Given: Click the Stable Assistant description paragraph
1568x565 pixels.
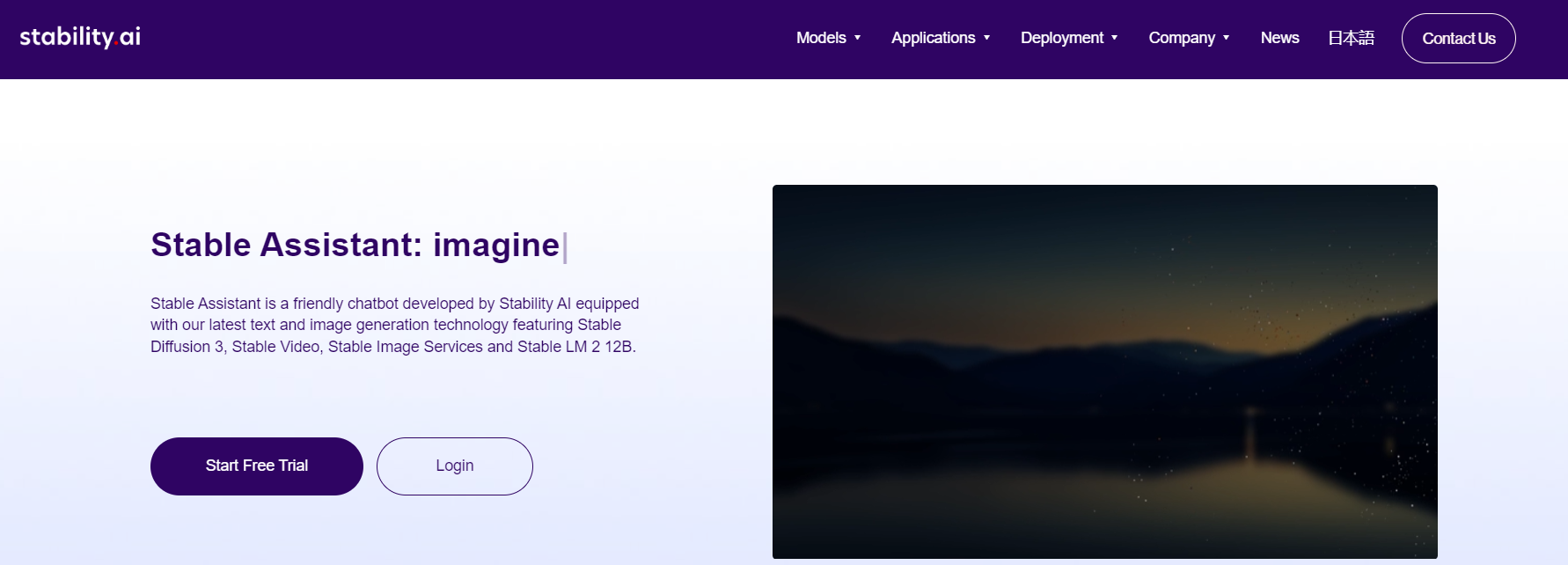Looking at the screenshot, I should pyautogui.click(x=394, y=325).
